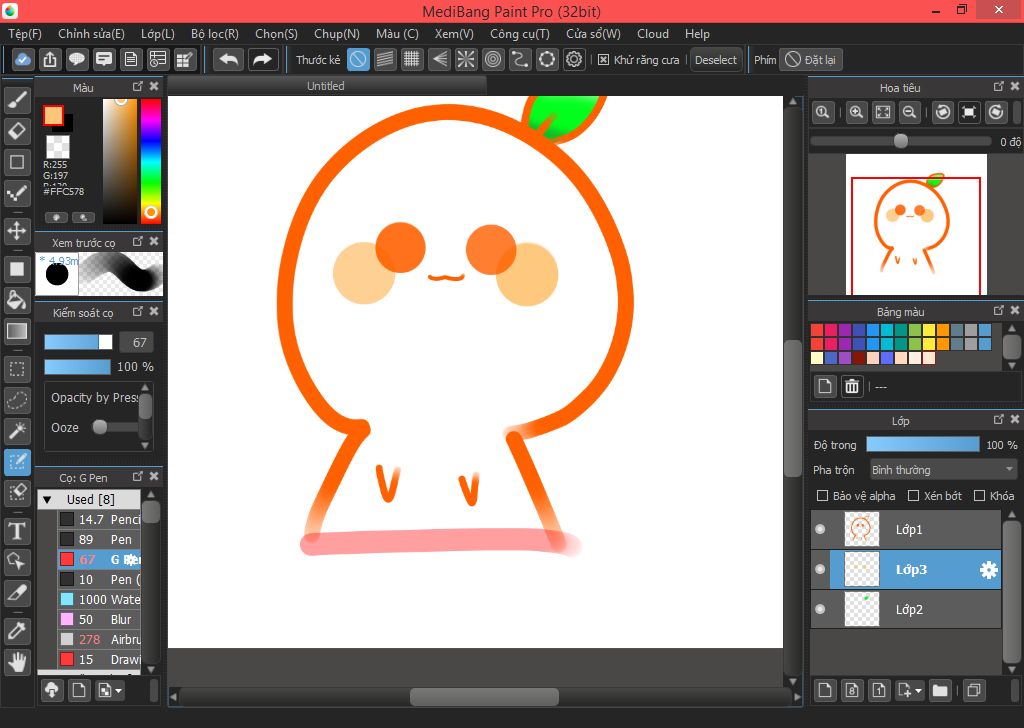Select the Move tool

click(17, 230)
